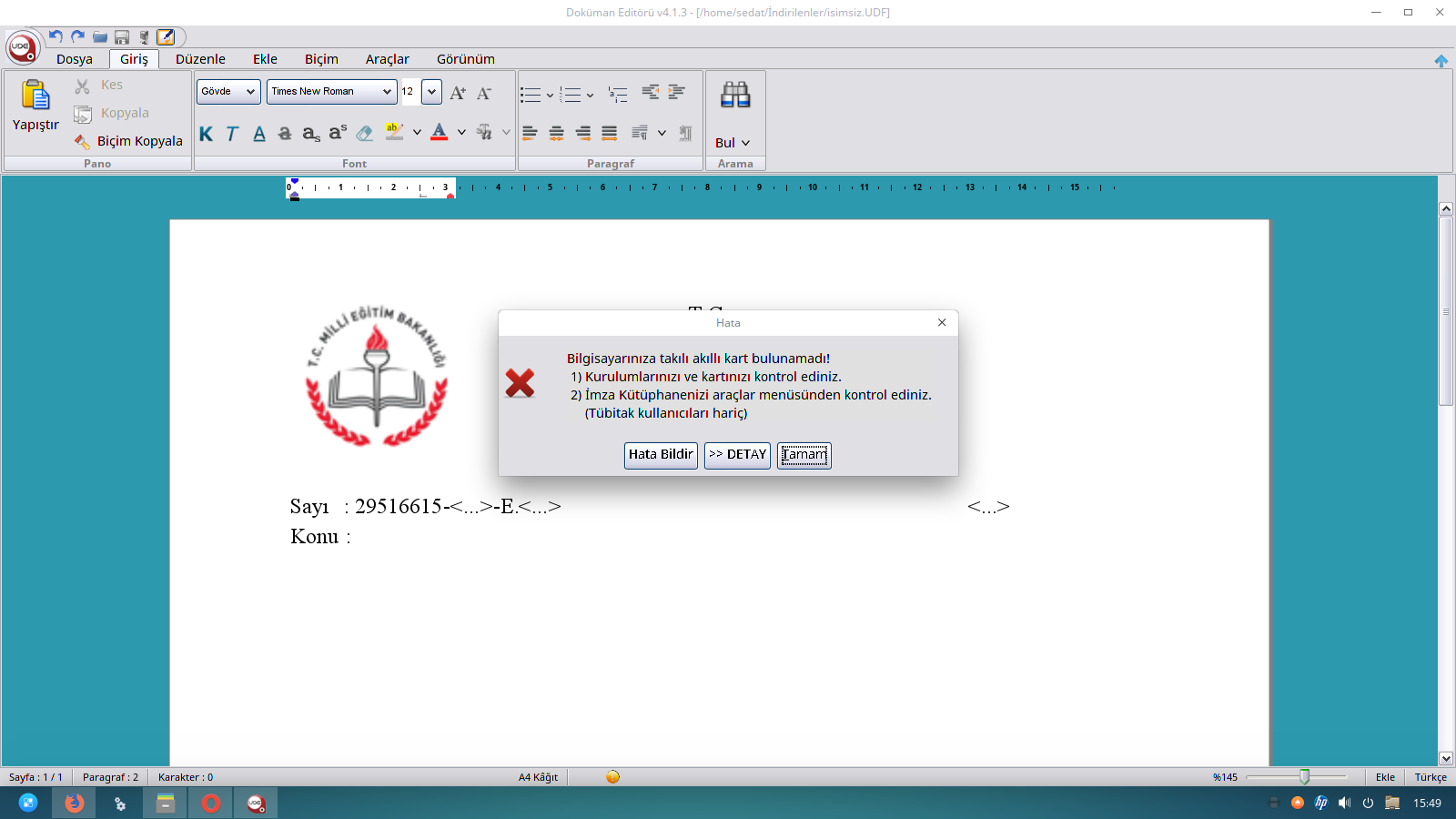Image resolution: width=1456 pixels, height=819 pixels.
Task: Click the undo arrow in quick toolbar
Action: click(56, 36)
